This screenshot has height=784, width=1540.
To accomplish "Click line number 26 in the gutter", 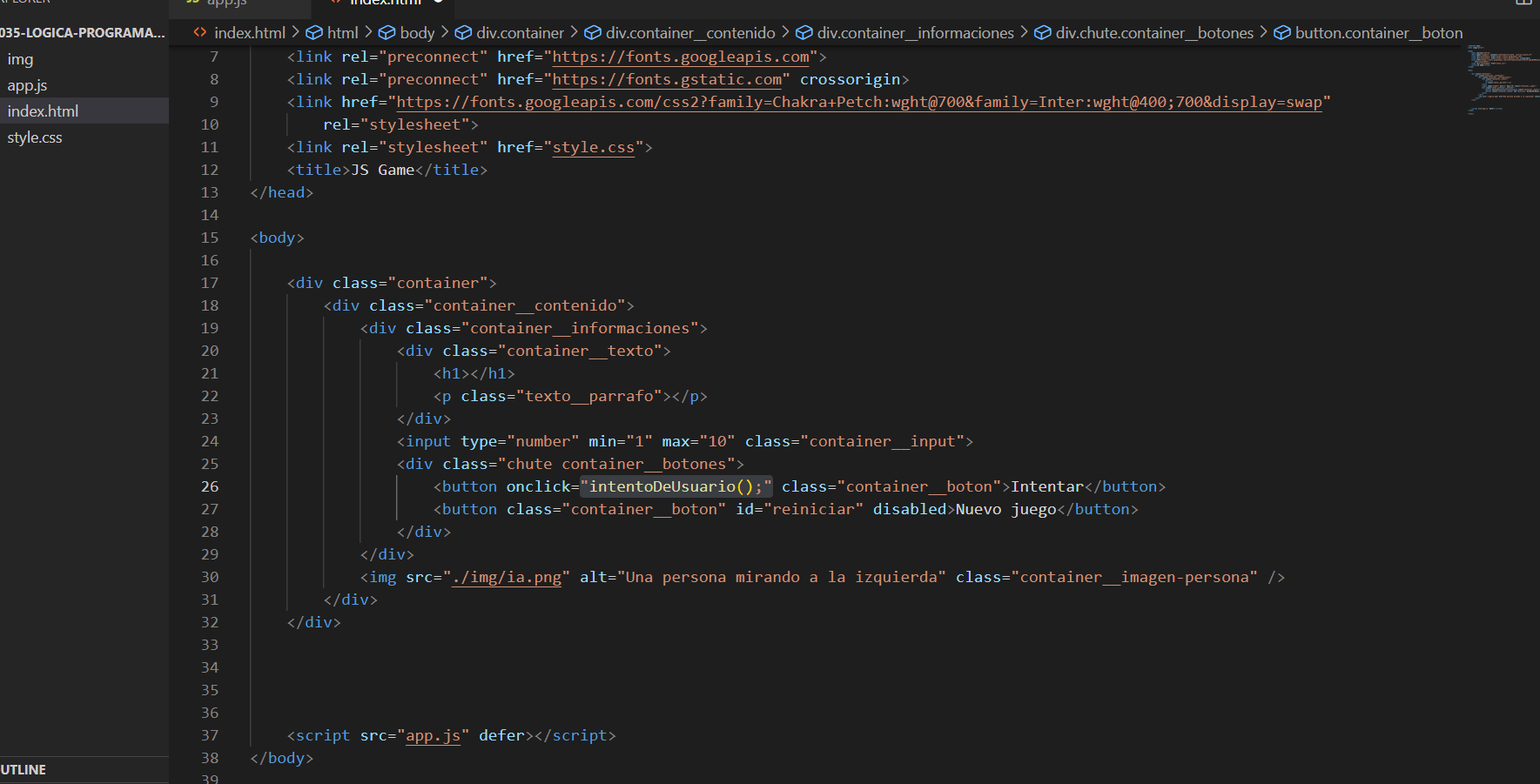I will click(x=210, y=486).
